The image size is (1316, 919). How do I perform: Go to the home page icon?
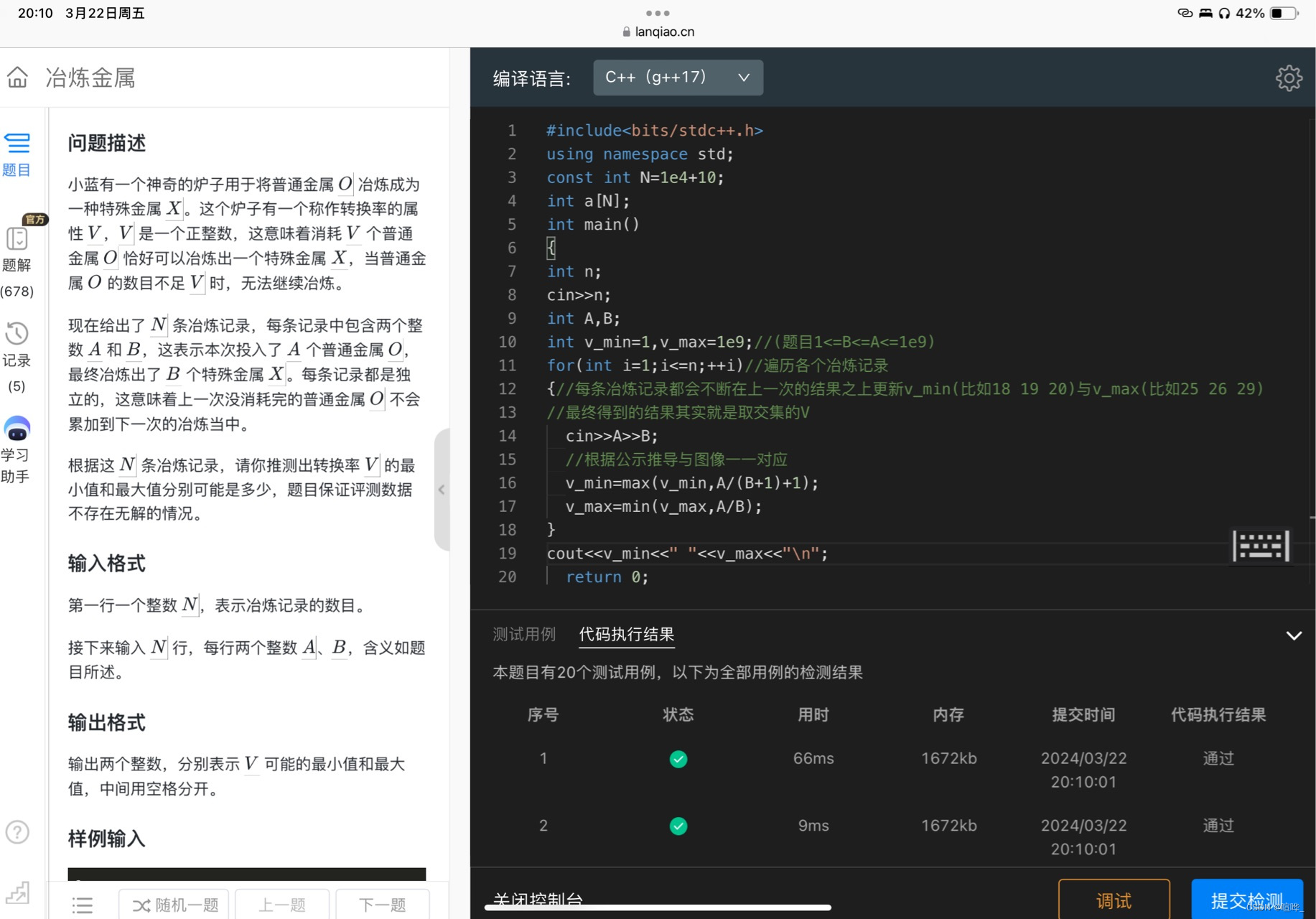(x=17, y=77)
